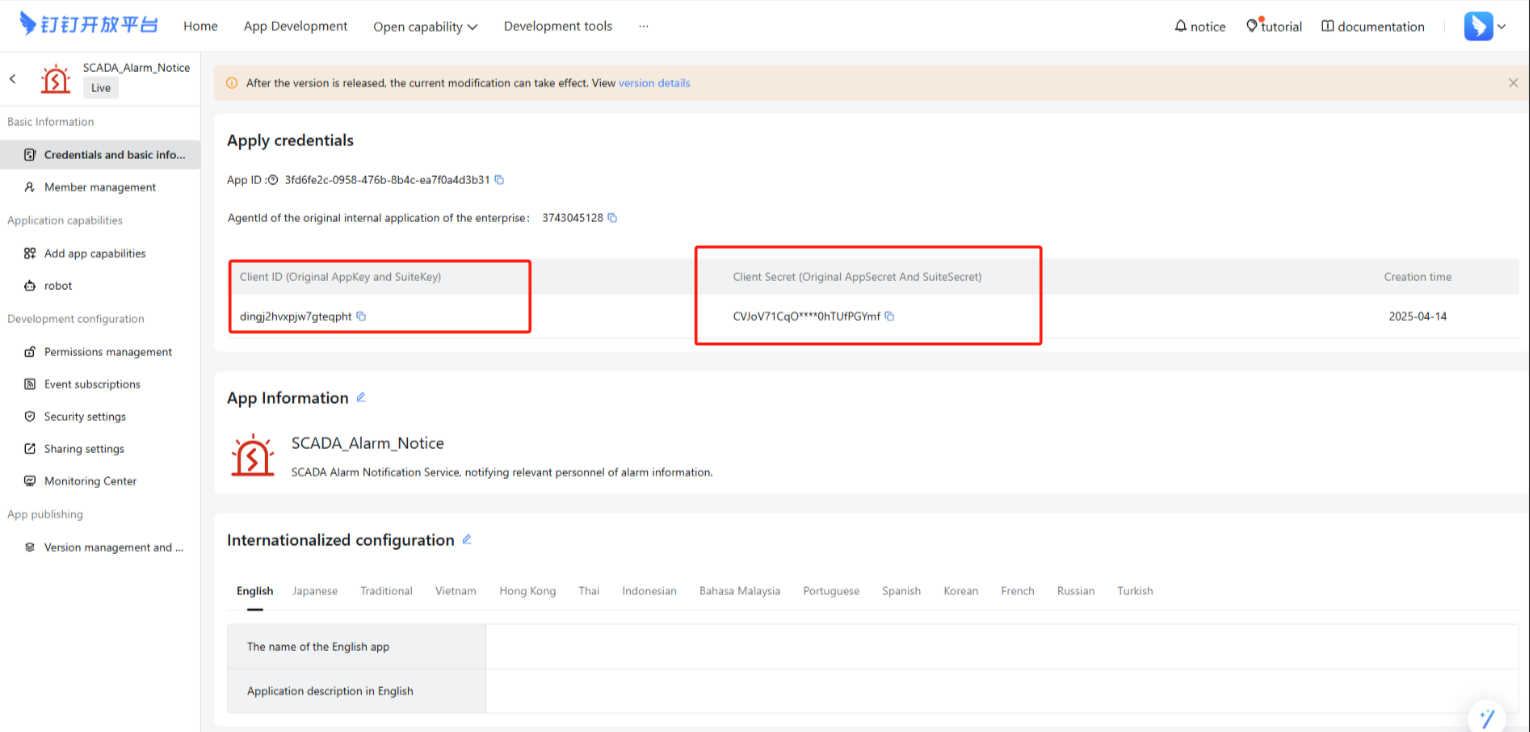Open the notice bell notifications
Screen dimensions: 1530x732
point(1199,27)
